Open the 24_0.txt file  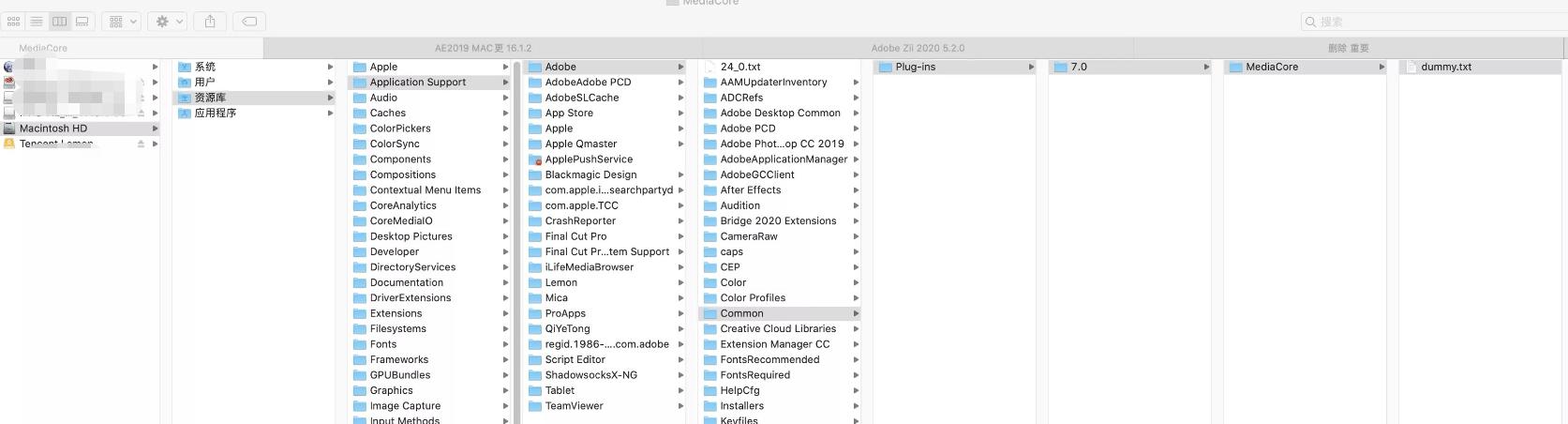tap(739, 68)
